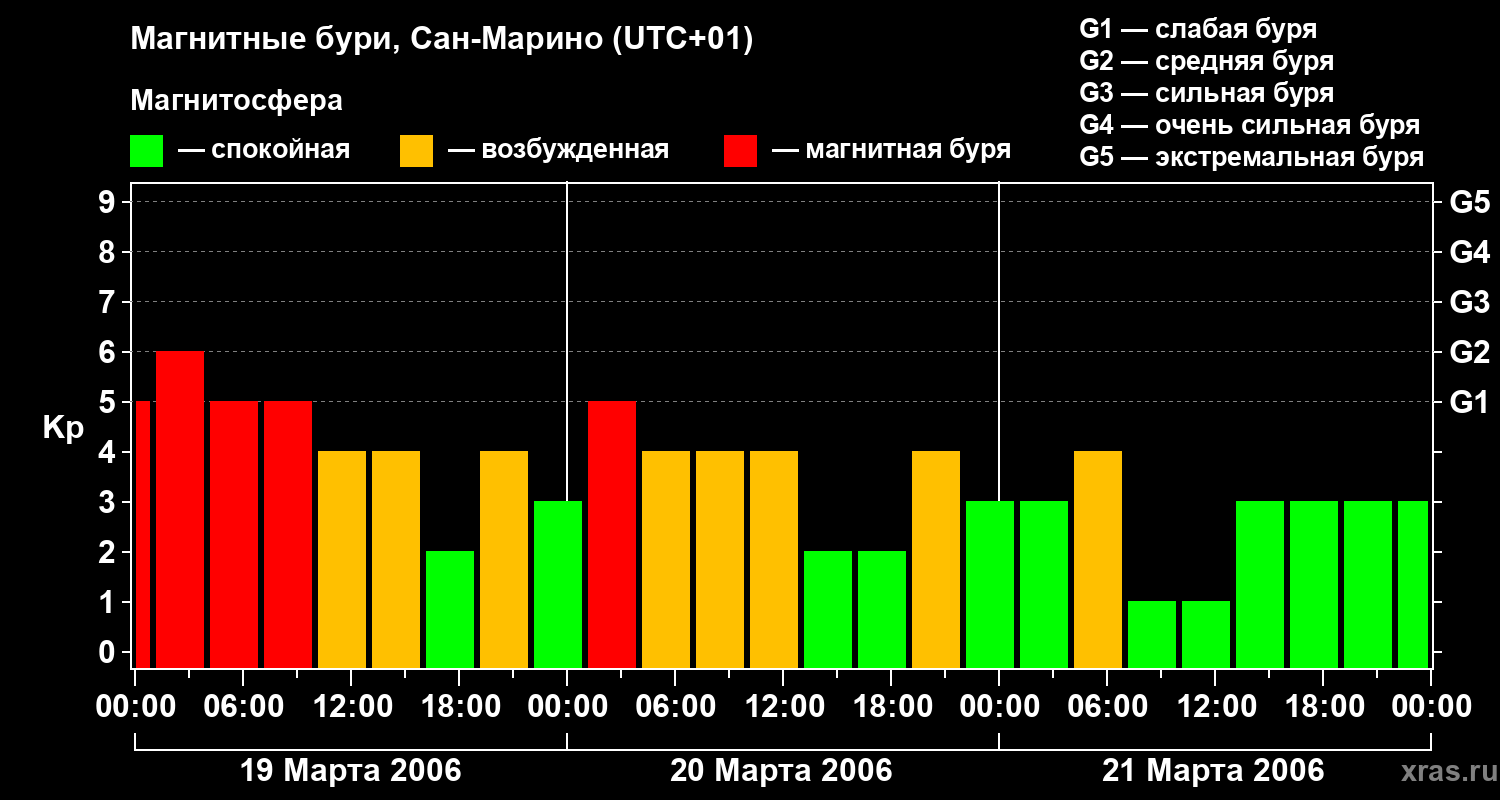Viewport: 1500px width, 800px height.
Task: Open the xras.ru watermark link
Action: (1444, 772)
